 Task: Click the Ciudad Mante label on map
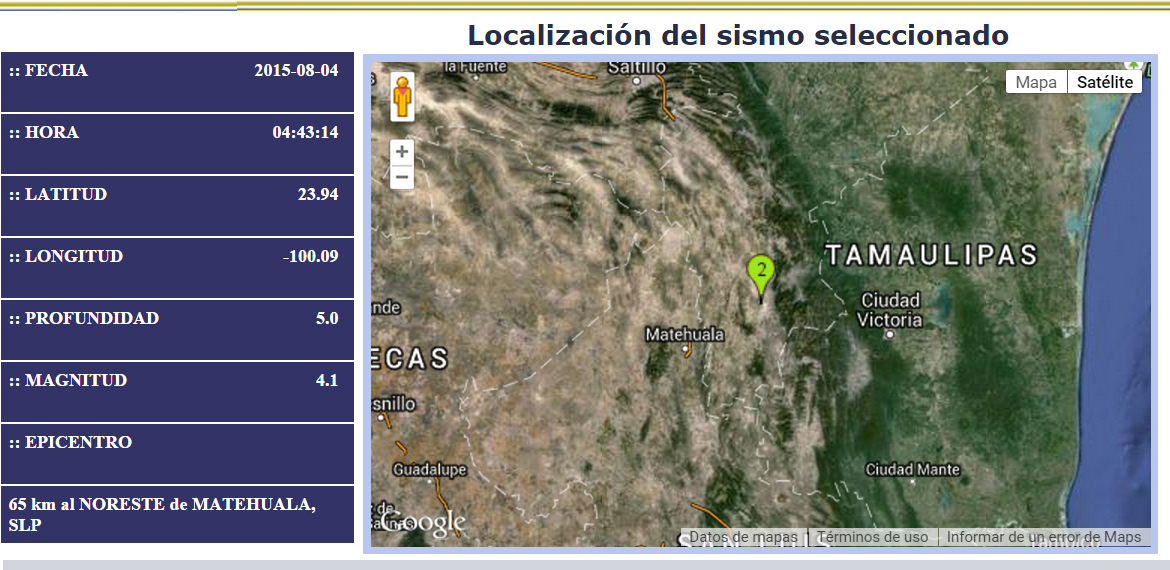click(x=912, y=469)
